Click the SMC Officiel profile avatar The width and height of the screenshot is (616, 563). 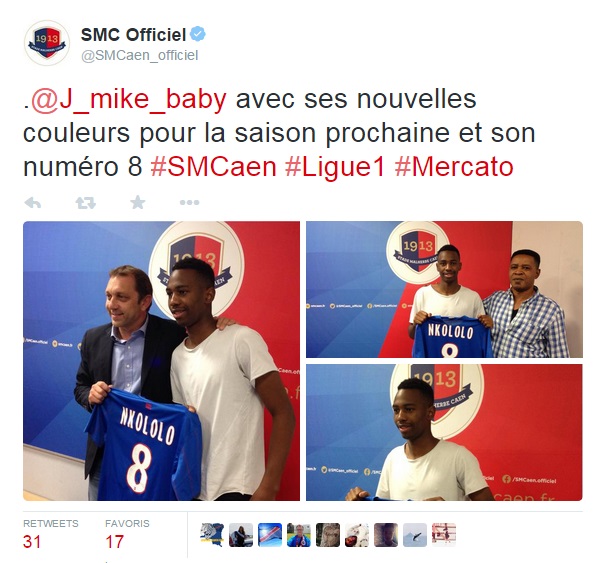47,42
